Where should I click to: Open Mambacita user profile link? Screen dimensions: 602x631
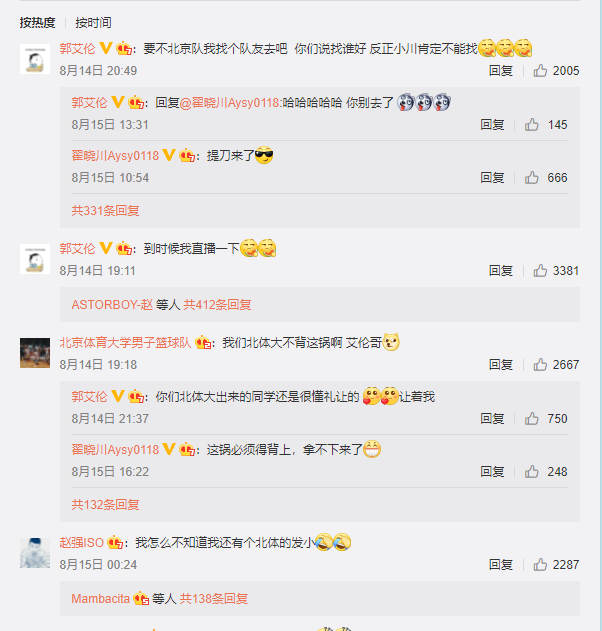click(x=101, y=599)
